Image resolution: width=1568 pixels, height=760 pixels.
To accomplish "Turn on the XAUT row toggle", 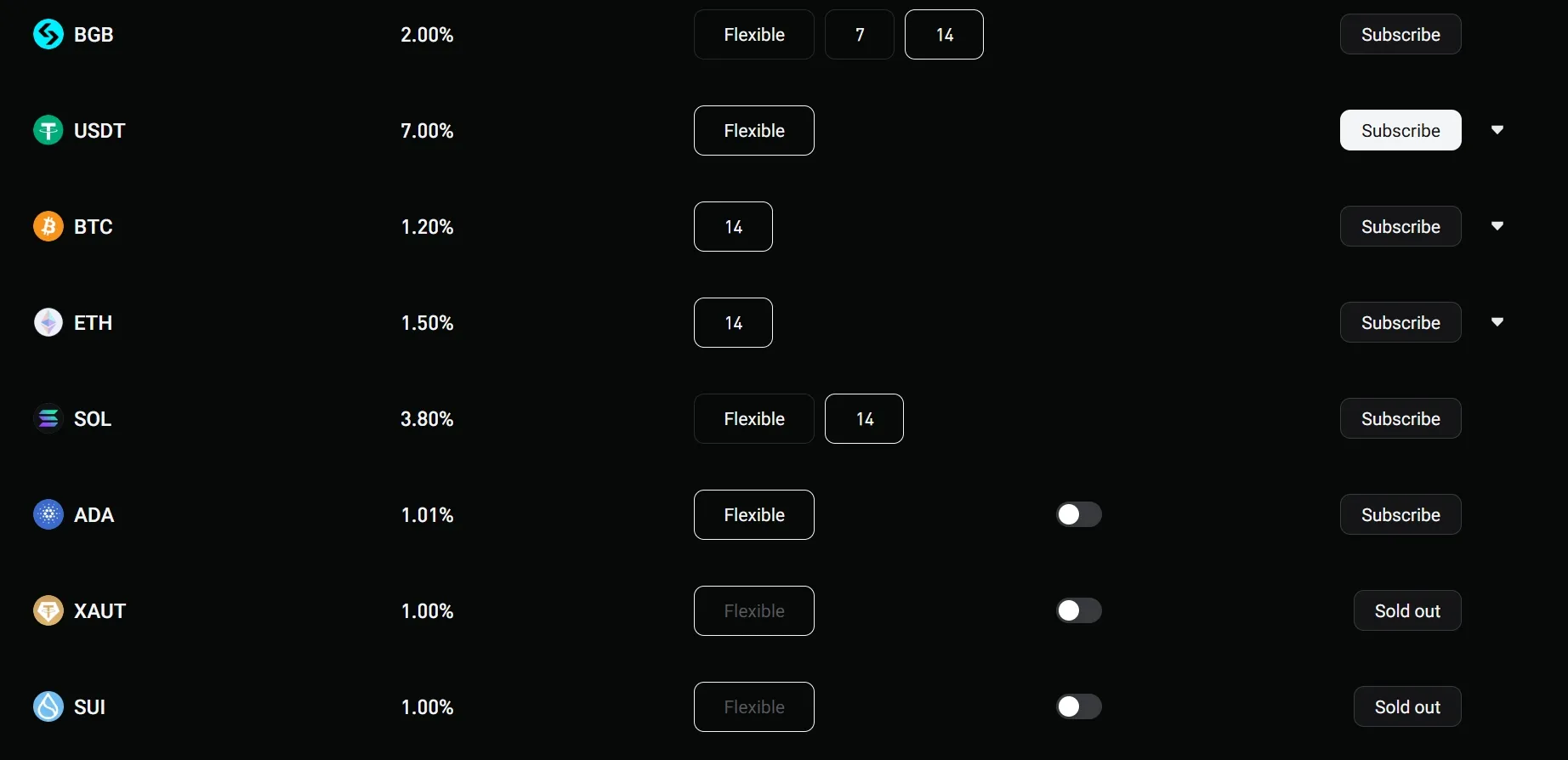I will click(x=1079, y=611).
